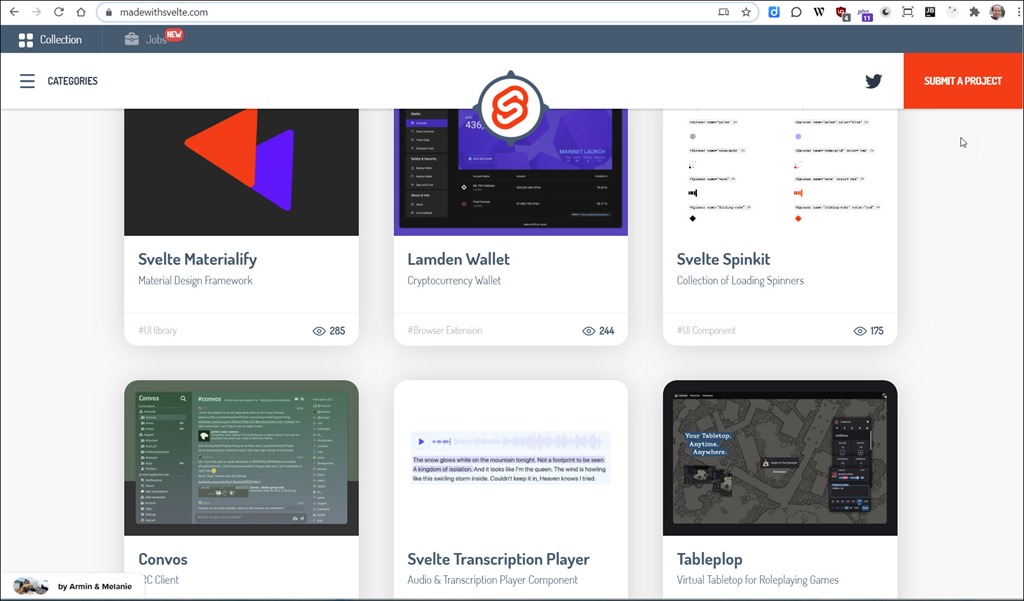The image size is (1024, 601).
Task: Open the Jobs tab marked NEW
Action: tap(153, 39)
